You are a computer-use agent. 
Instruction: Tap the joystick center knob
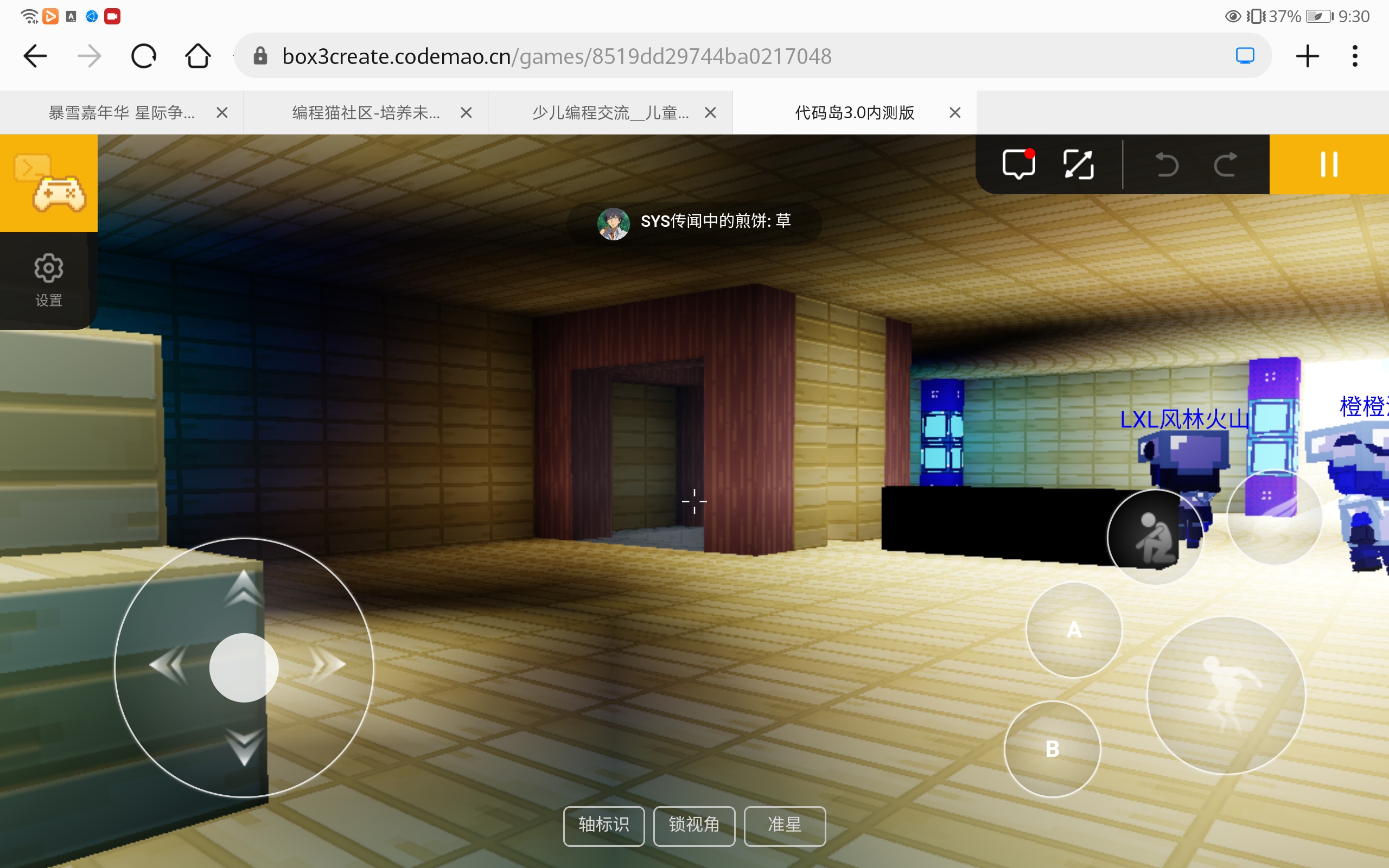[244, 668]
